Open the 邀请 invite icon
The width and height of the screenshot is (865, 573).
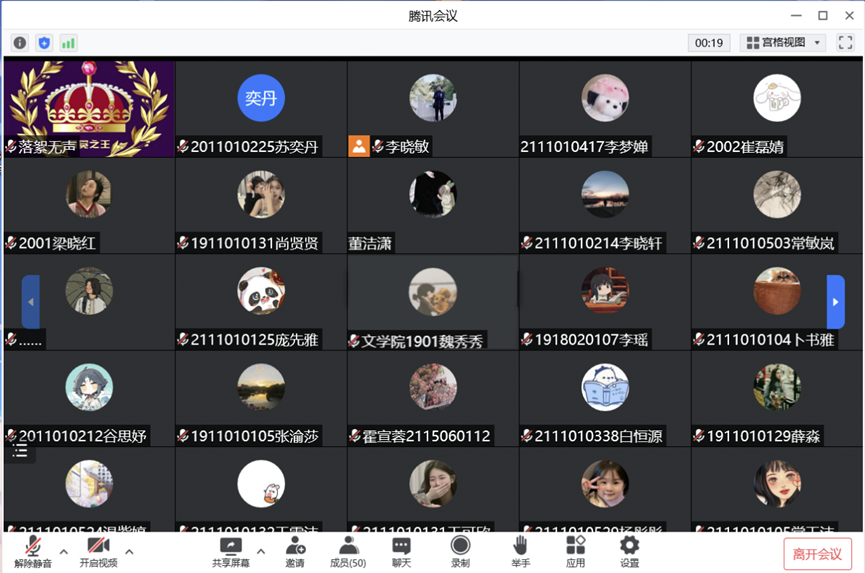(295, 551)
